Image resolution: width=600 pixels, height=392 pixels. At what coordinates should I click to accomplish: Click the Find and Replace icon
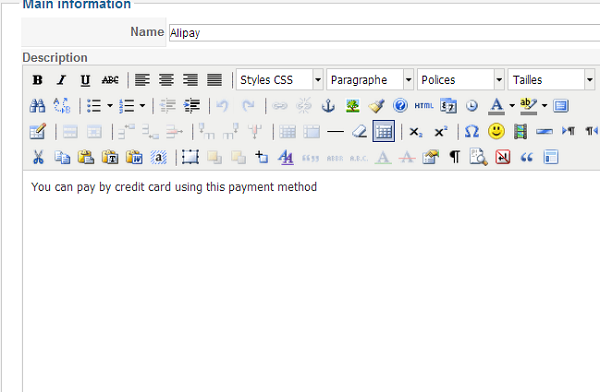[62, 106]
